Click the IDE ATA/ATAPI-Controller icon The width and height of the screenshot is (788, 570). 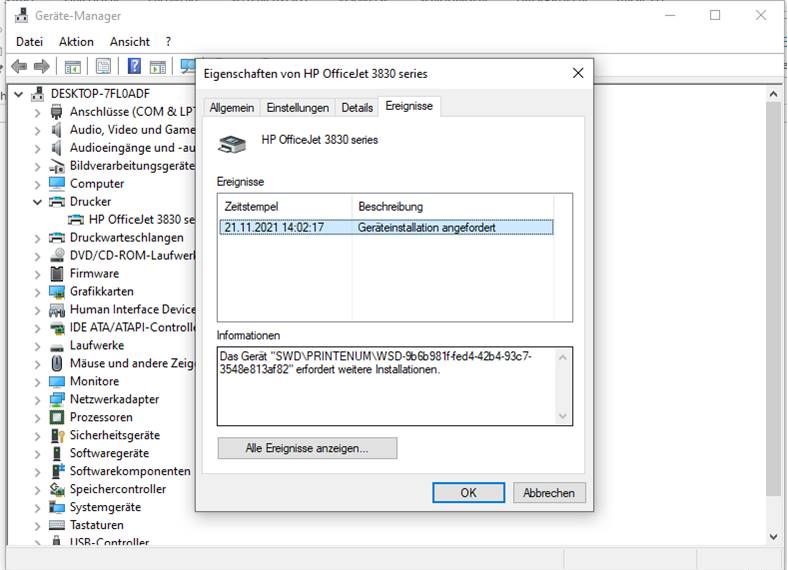click(x=57, y=328)
